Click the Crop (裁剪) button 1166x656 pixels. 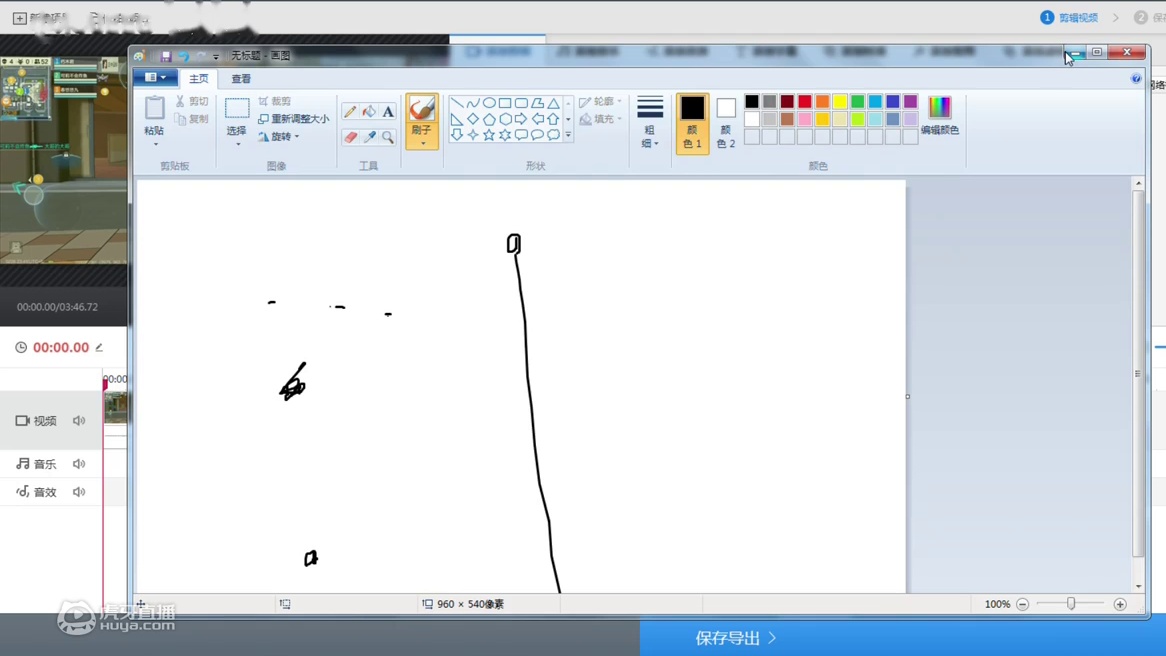[275, 101]
